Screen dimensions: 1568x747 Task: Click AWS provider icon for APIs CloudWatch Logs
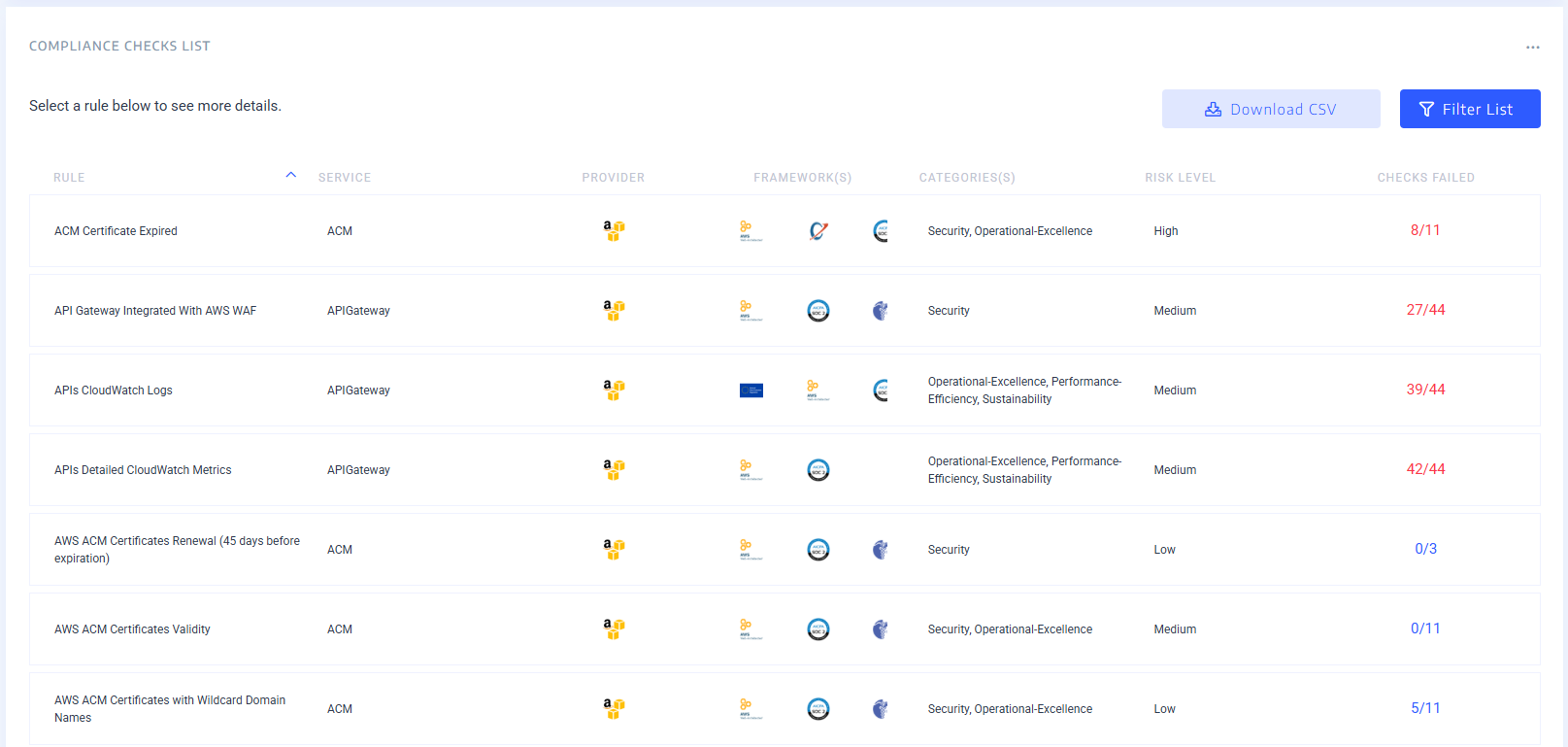[614, 390]
